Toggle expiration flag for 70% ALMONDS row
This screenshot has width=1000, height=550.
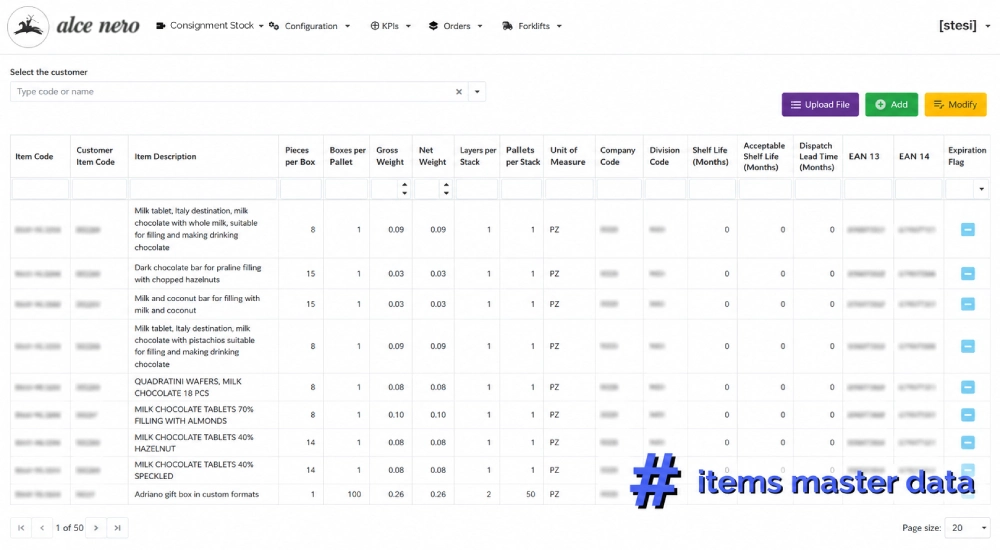tap(967, 415)
